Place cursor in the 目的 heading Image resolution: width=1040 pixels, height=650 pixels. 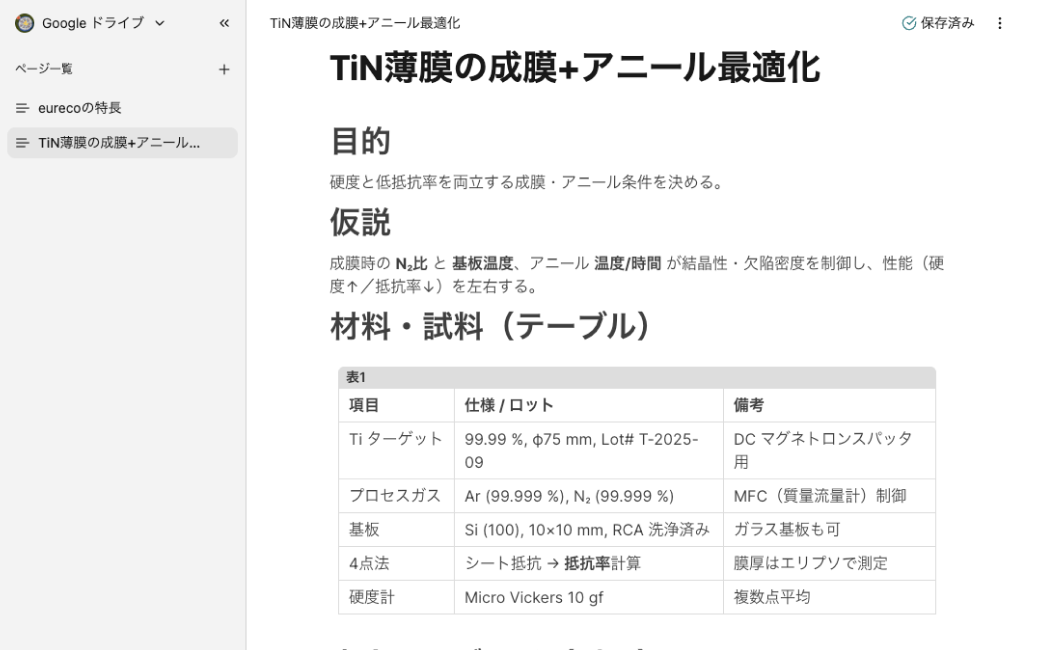(x=360, y=142)
